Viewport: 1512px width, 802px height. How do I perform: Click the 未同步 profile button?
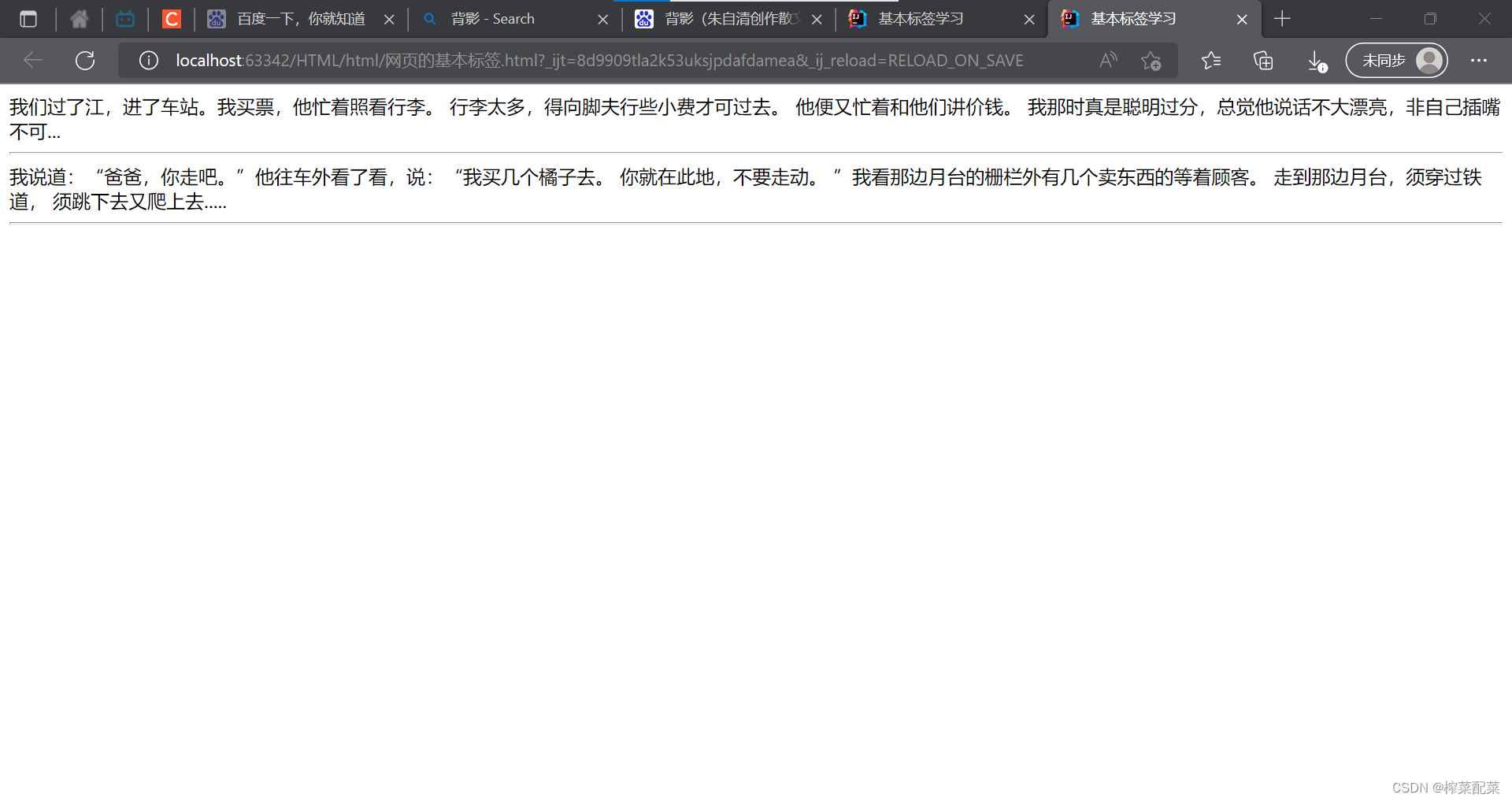1396,61
